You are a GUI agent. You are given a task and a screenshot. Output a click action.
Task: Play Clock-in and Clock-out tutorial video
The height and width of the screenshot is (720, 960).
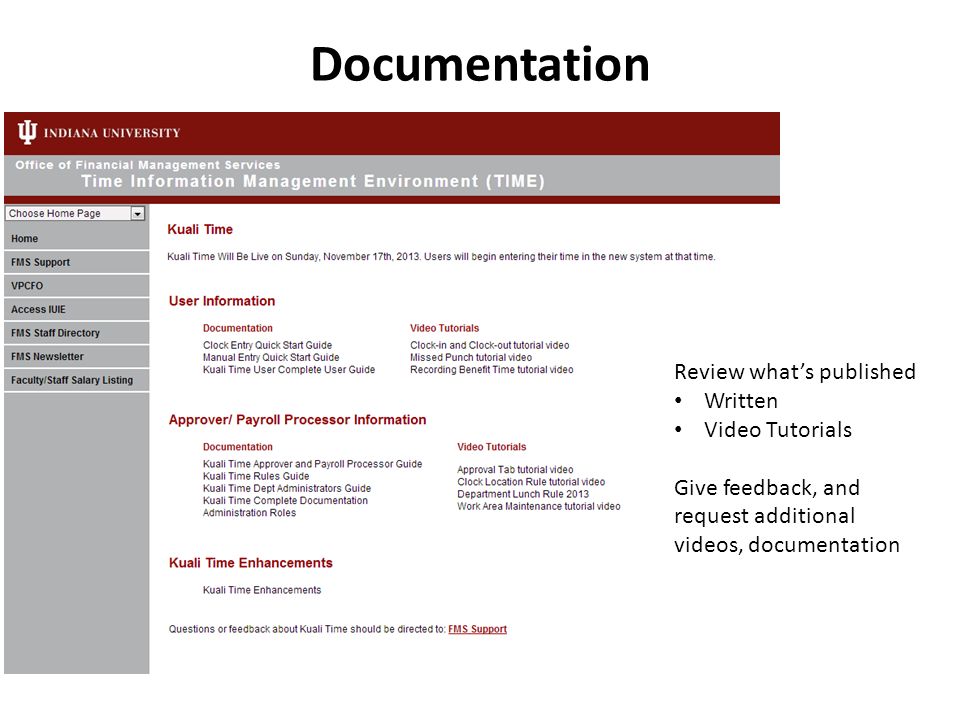(x=490, y=345)
